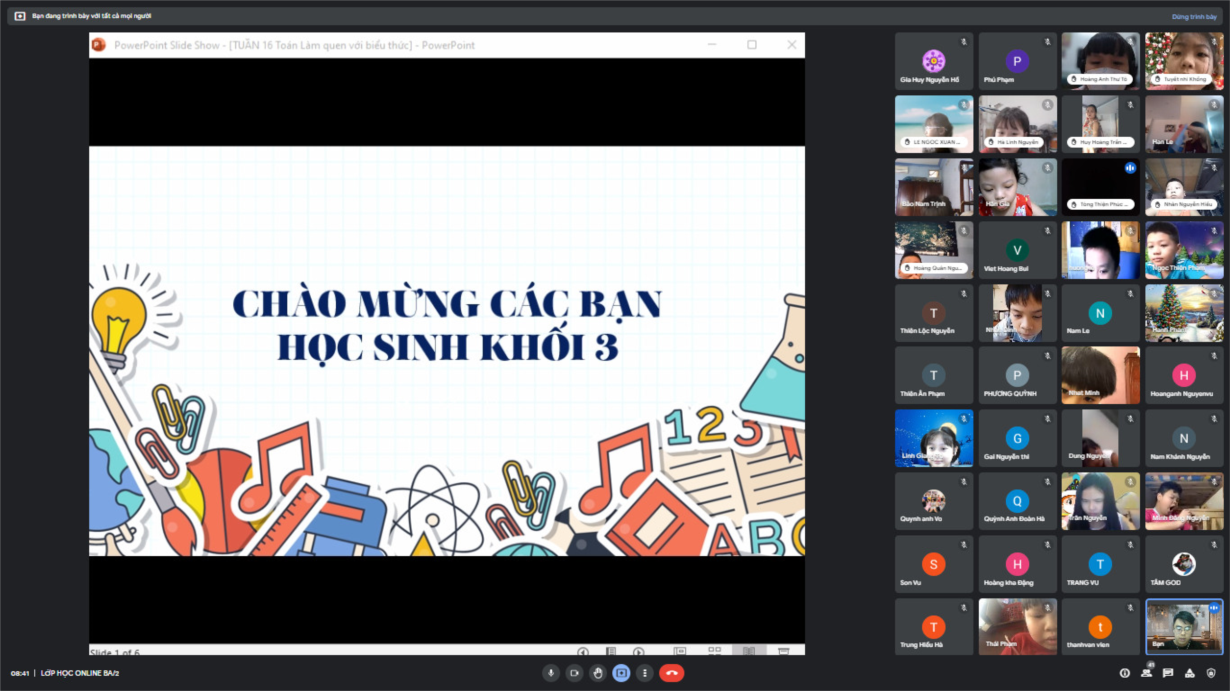Image resolution: width=1230 pixels, height=691 pixels.
Task: Open the chat messages panel
Action: 1168,673
